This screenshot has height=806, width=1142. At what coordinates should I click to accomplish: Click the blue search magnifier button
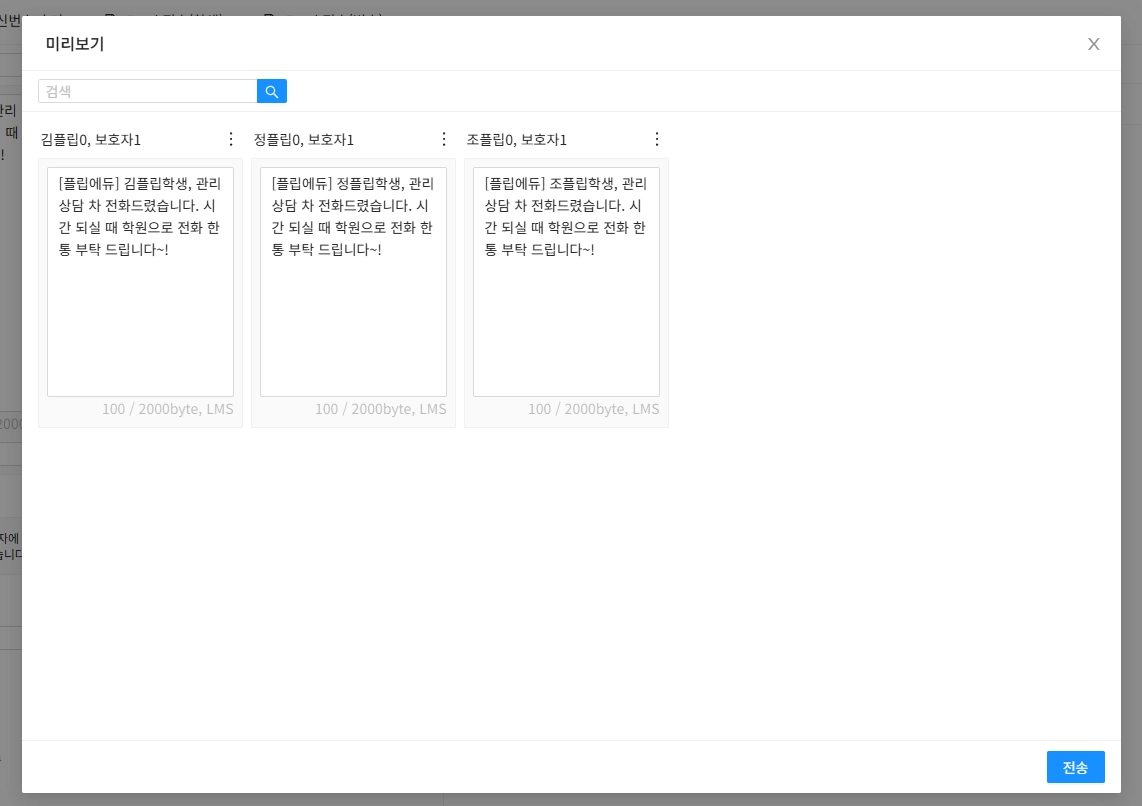272,91
